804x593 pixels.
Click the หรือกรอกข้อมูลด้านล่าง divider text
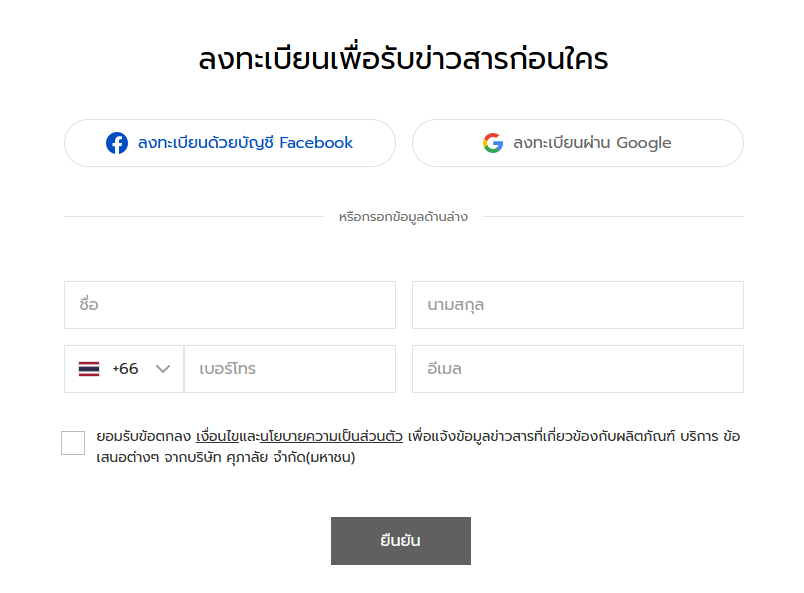pyautogui.click(x=403, y=217)
